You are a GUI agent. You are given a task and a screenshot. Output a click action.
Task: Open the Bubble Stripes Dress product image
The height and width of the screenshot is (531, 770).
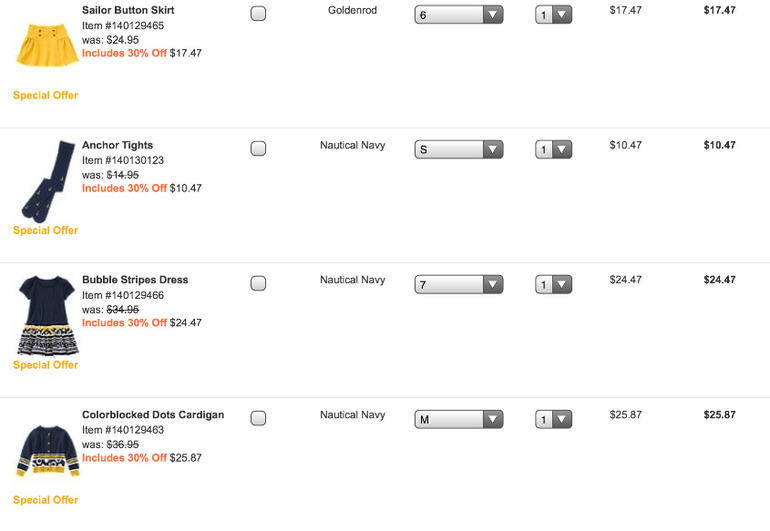tap(46, 315)
